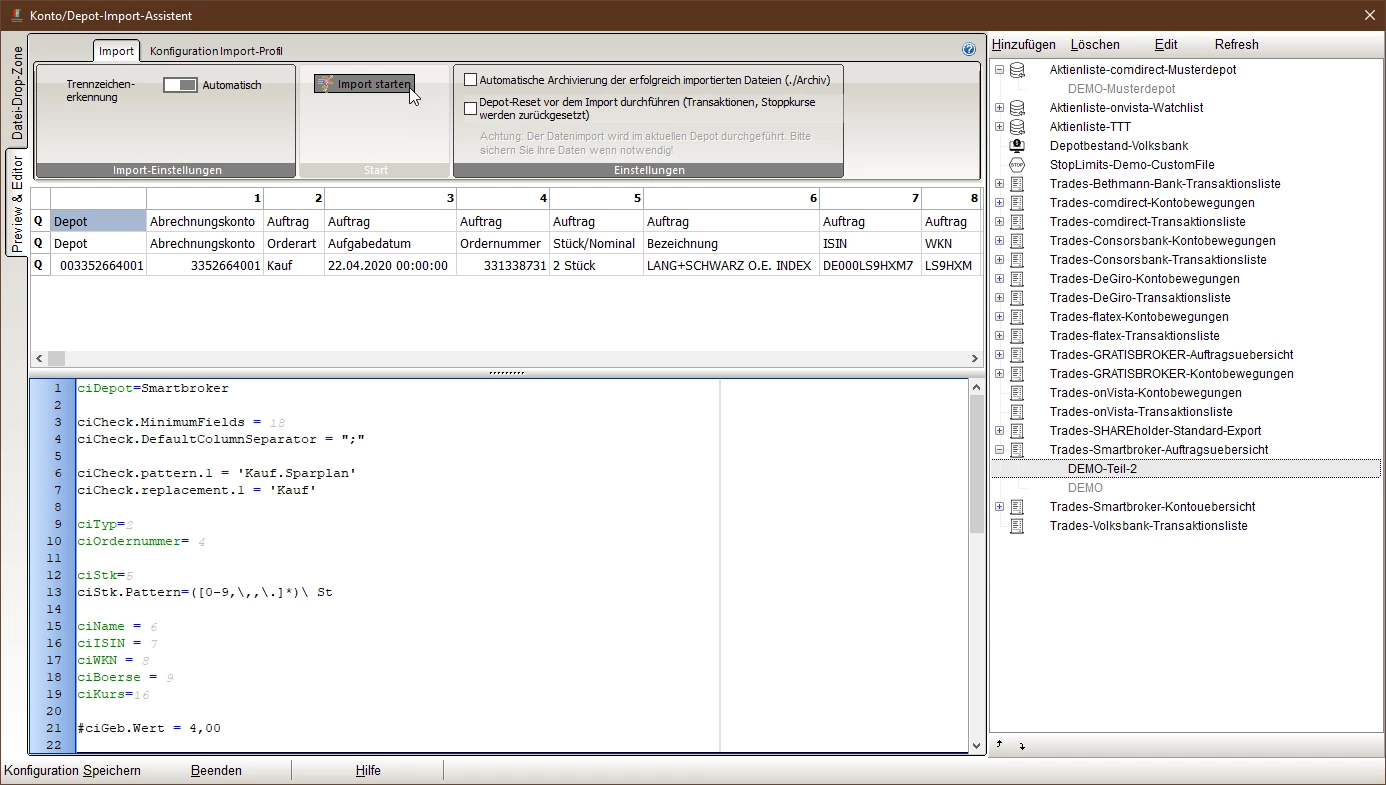The image size is (1386, 785).
Task: Click the move-up arrow below the profile tree
Action: [999, 745]
